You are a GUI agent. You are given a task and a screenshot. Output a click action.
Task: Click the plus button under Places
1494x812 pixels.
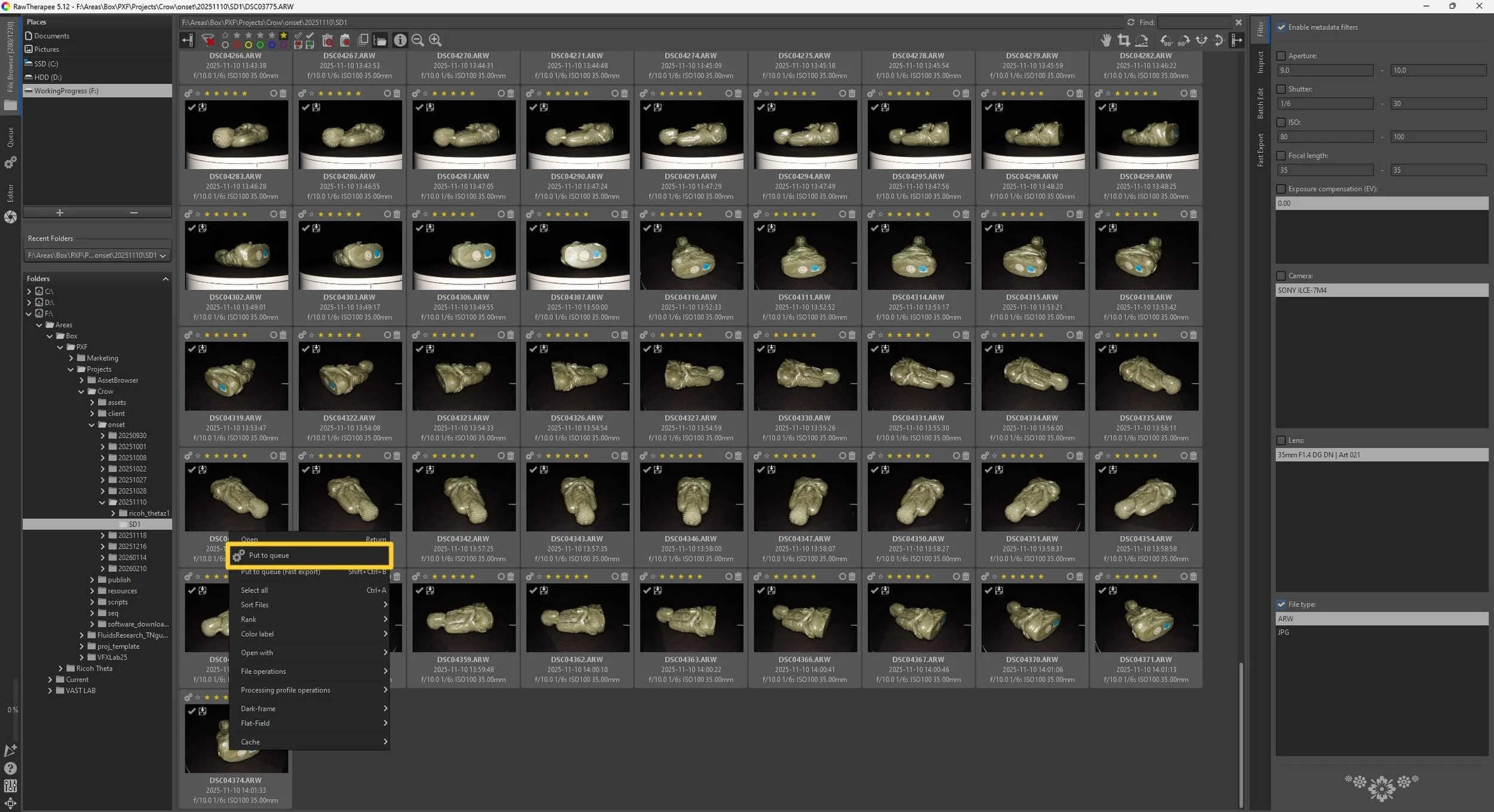[59, 213]
